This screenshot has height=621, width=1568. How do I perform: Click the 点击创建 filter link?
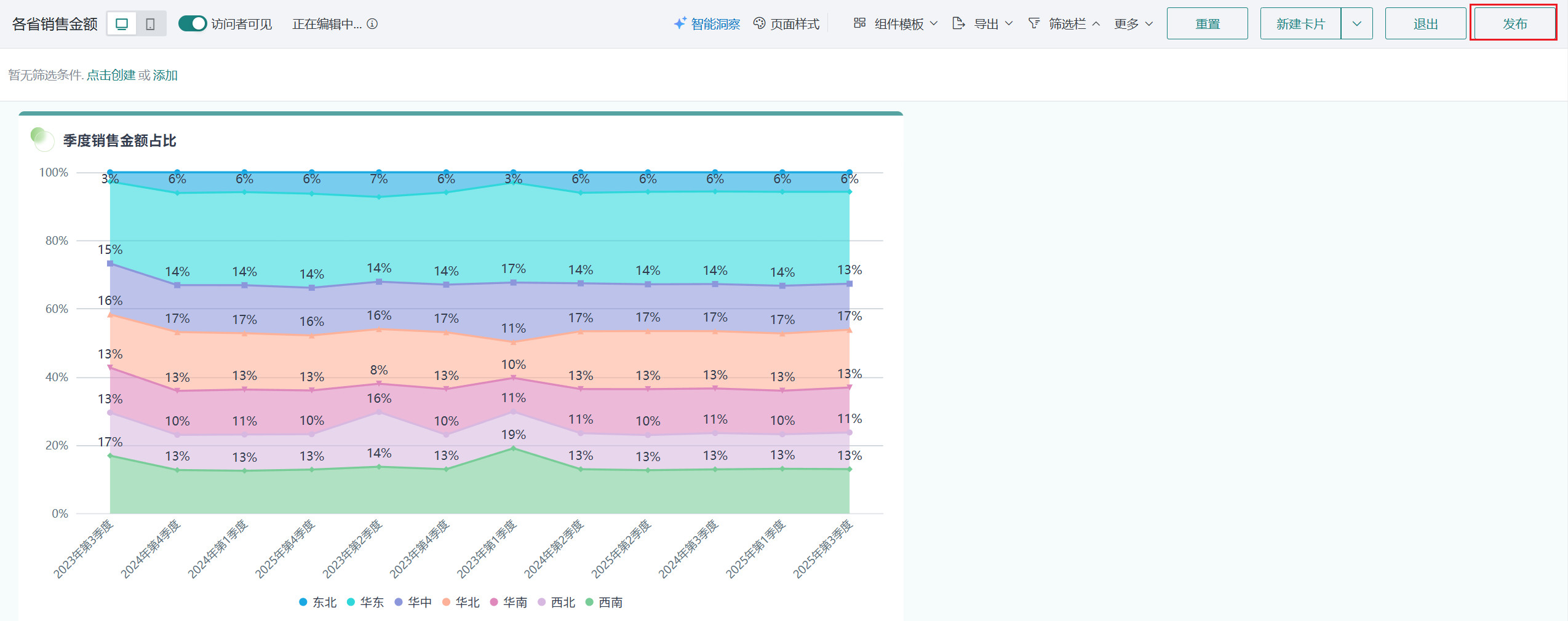[x=111, y=75]
